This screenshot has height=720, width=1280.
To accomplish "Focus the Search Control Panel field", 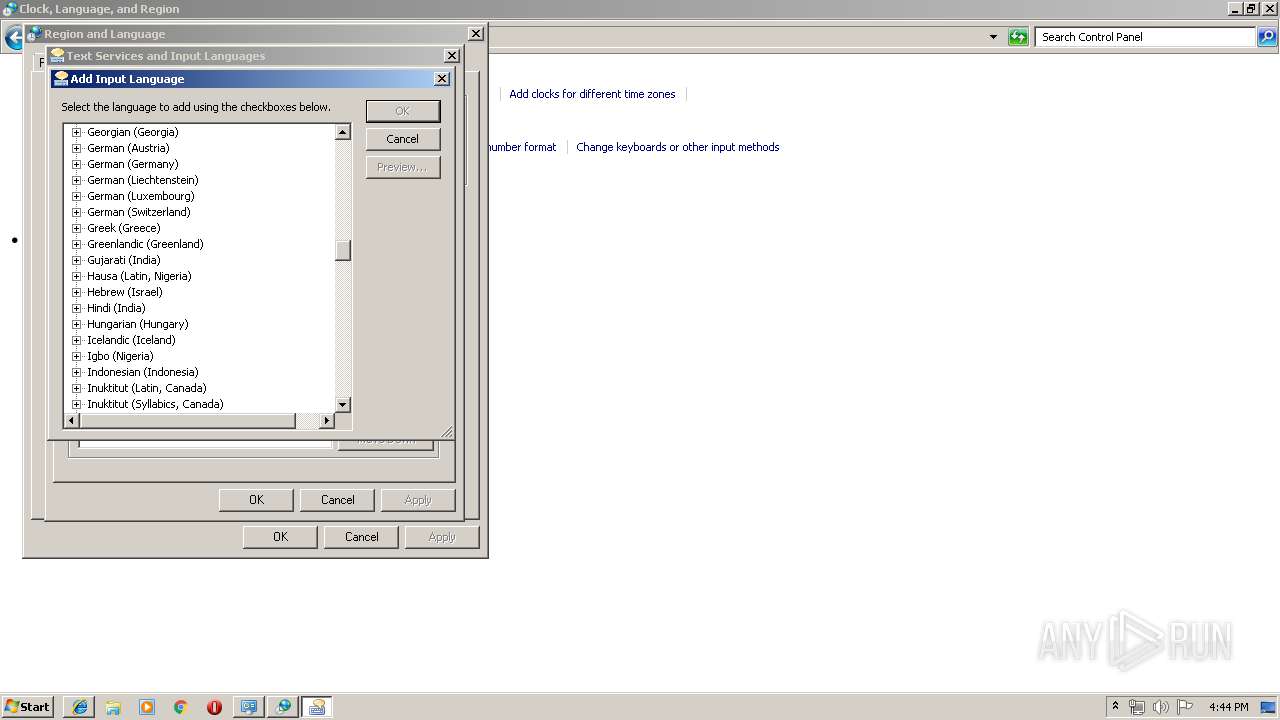I will 1146,37.
